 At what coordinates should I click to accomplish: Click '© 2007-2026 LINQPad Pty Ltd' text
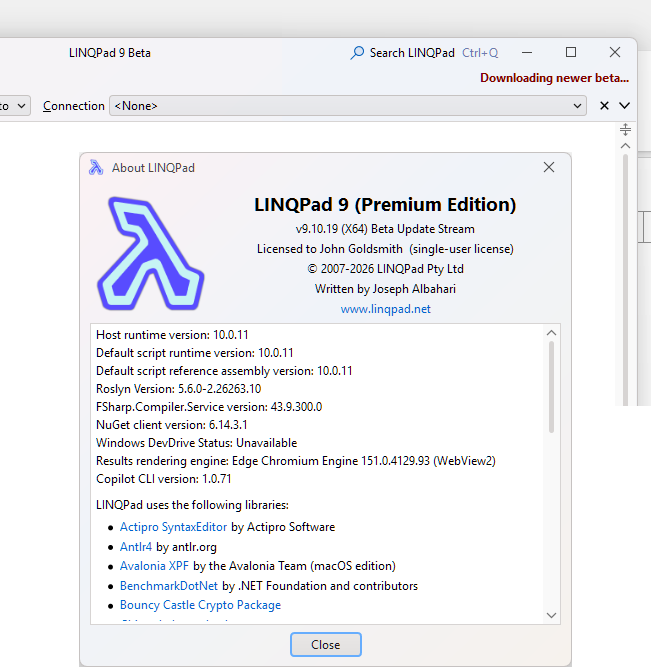coord(385,269)
